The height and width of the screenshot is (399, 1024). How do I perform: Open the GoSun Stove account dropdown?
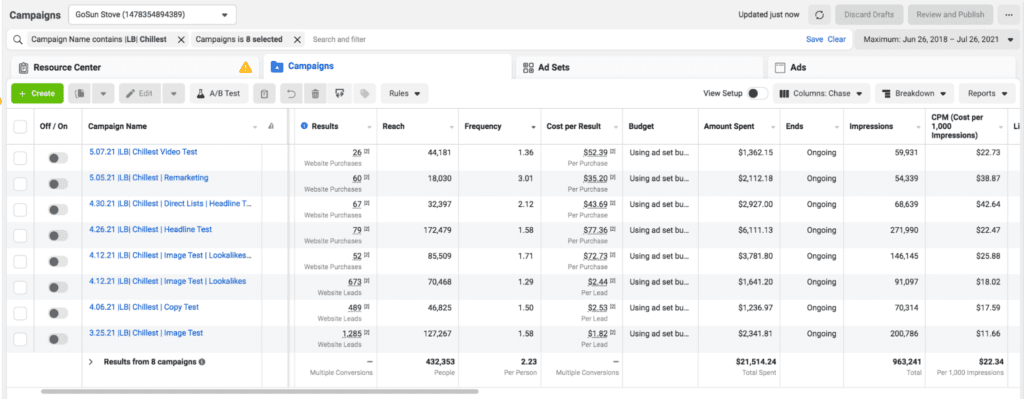pos(152,14)
